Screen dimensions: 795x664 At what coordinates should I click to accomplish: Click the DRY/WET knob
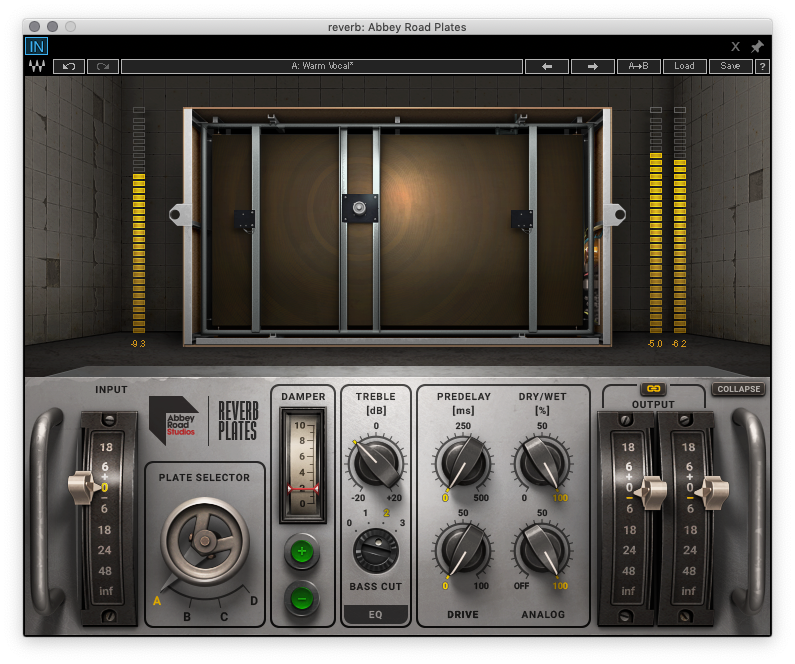click(x=542, y=463)
